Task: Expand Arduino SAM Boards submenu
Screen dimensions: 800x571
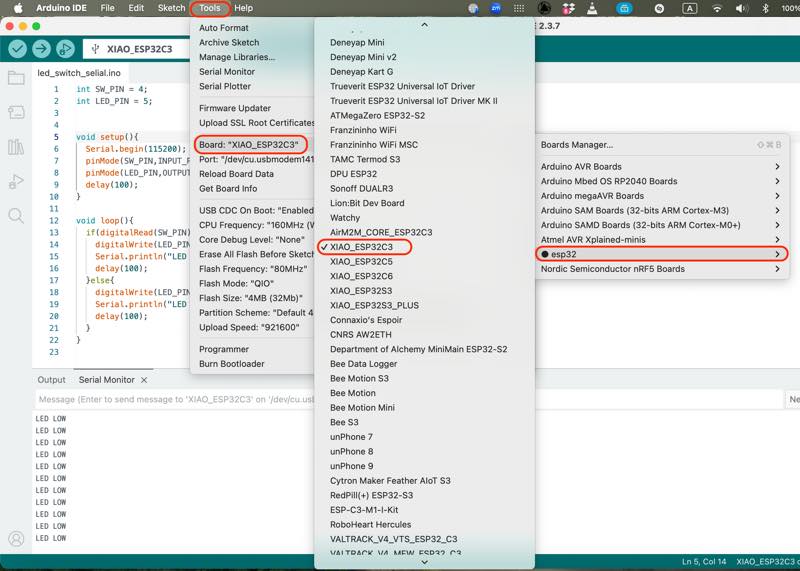Action: pos(662,210)
